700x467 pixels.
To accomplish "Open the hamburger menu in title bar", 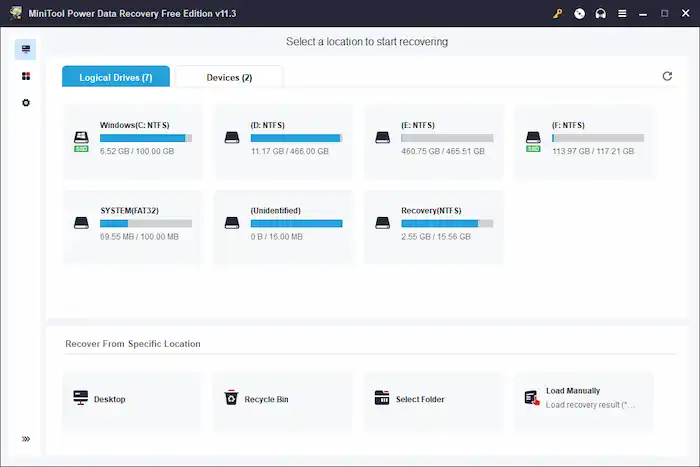I will coord(622,13).
